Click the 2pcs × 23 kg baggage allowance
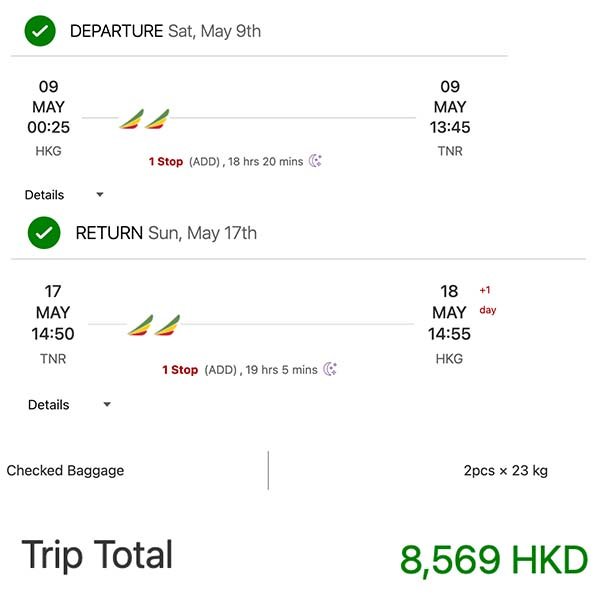Image resolution: width=600 pixels, height=600 pixels. click(505, 470)
